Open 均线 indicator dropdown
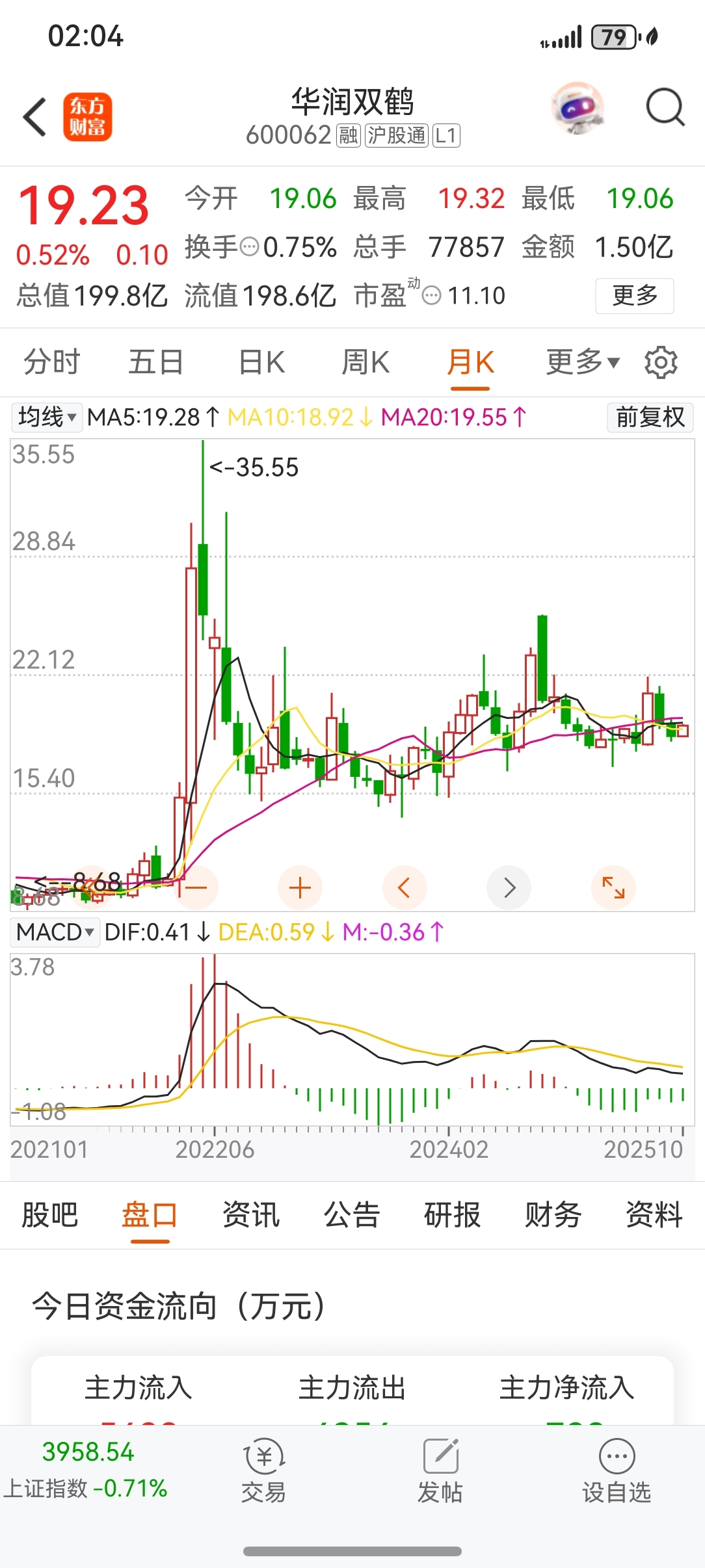Image resolution: width=705 pixels, height=1568 pixels. (x=47, y=417)
